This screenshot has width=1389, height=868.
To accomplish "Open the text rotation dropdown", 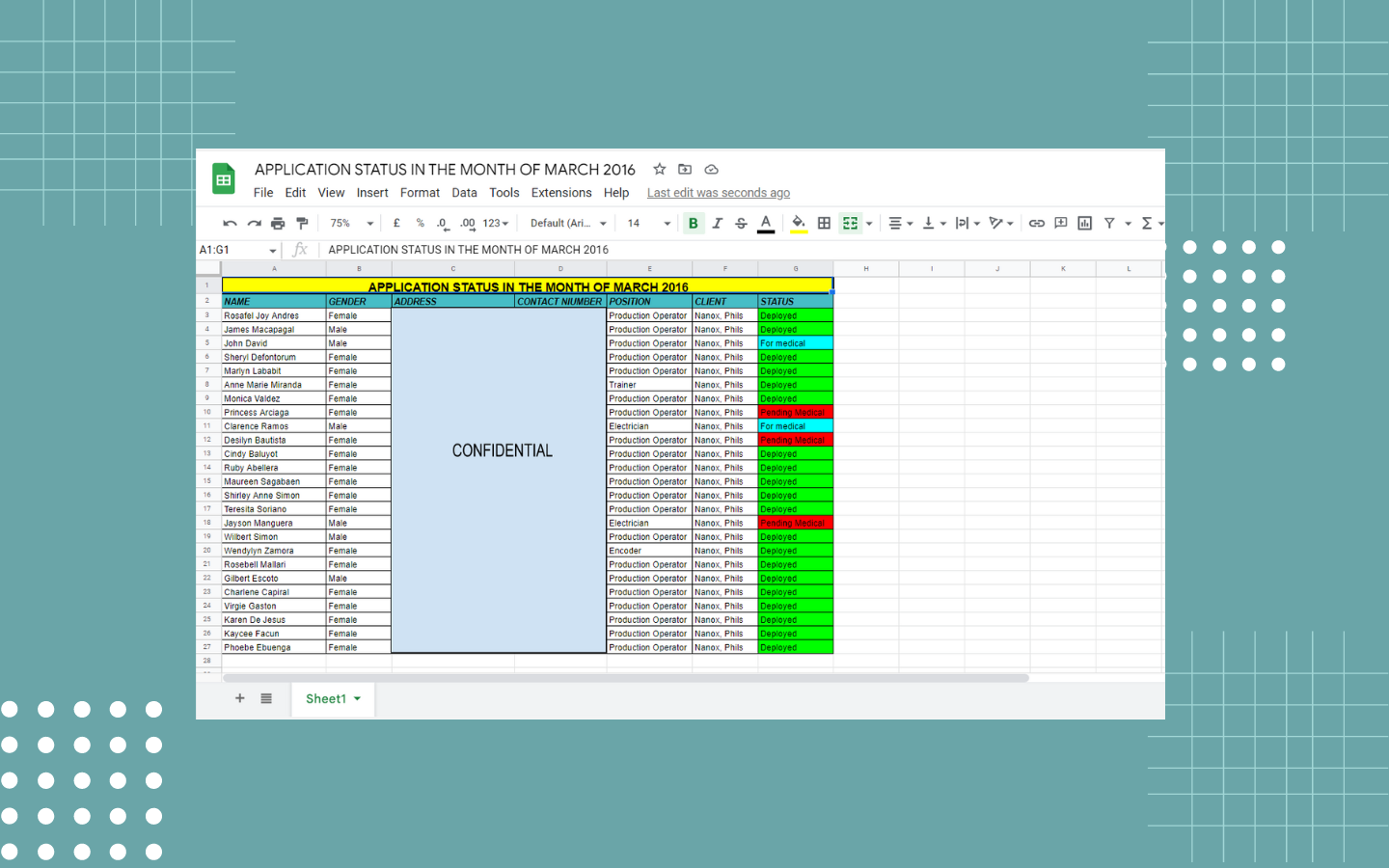I will (1001, 223).
